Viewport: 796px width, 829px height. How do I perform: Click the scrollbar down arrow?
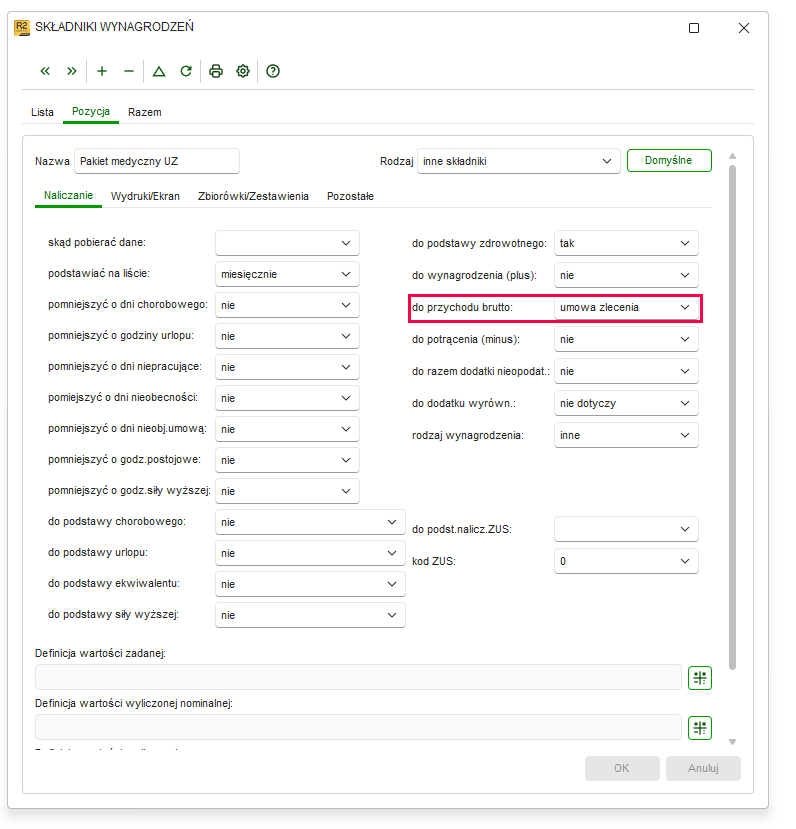pyautogui.click(x=733, y=742)
